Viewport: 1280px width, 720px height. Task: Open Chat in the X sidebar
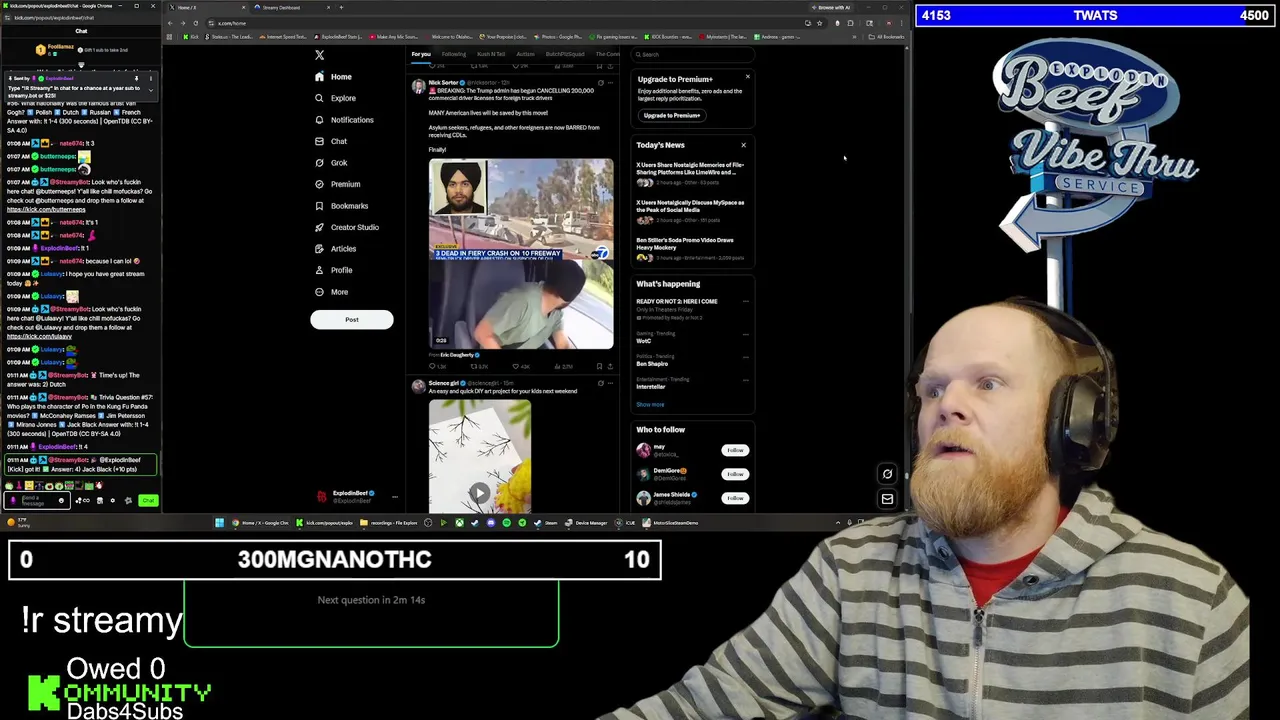[x=331, y=141]
